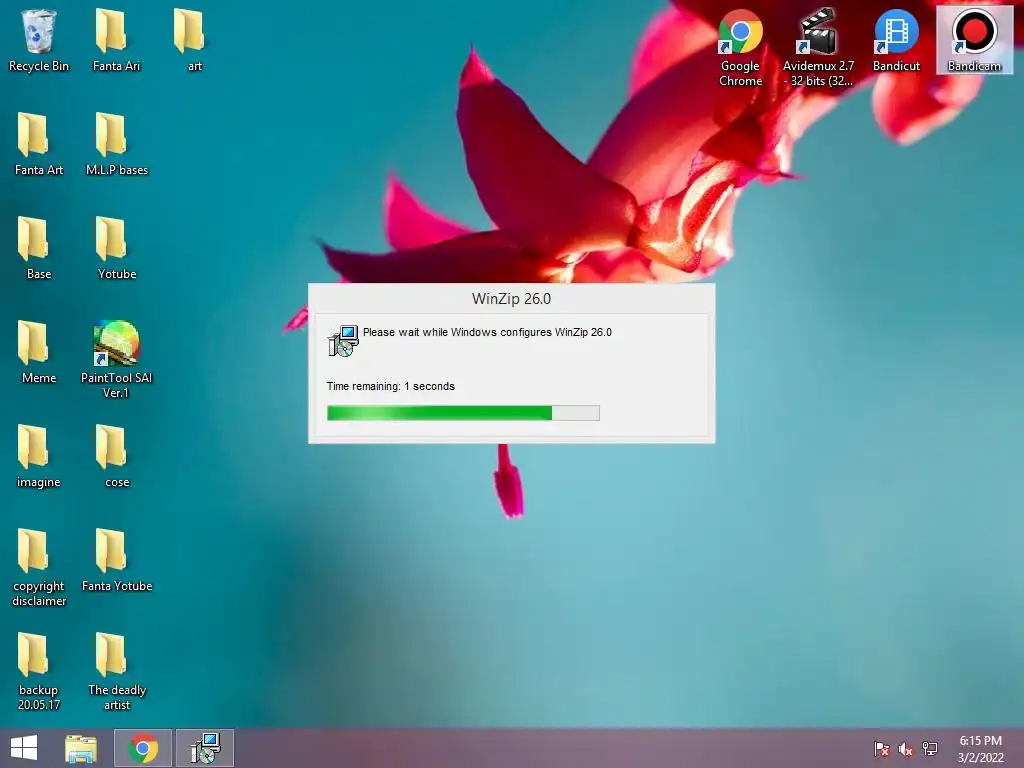This screenshot has height=768, width=1024.
Task: Select the Fanta Art folder
Action: pos(39,144)
